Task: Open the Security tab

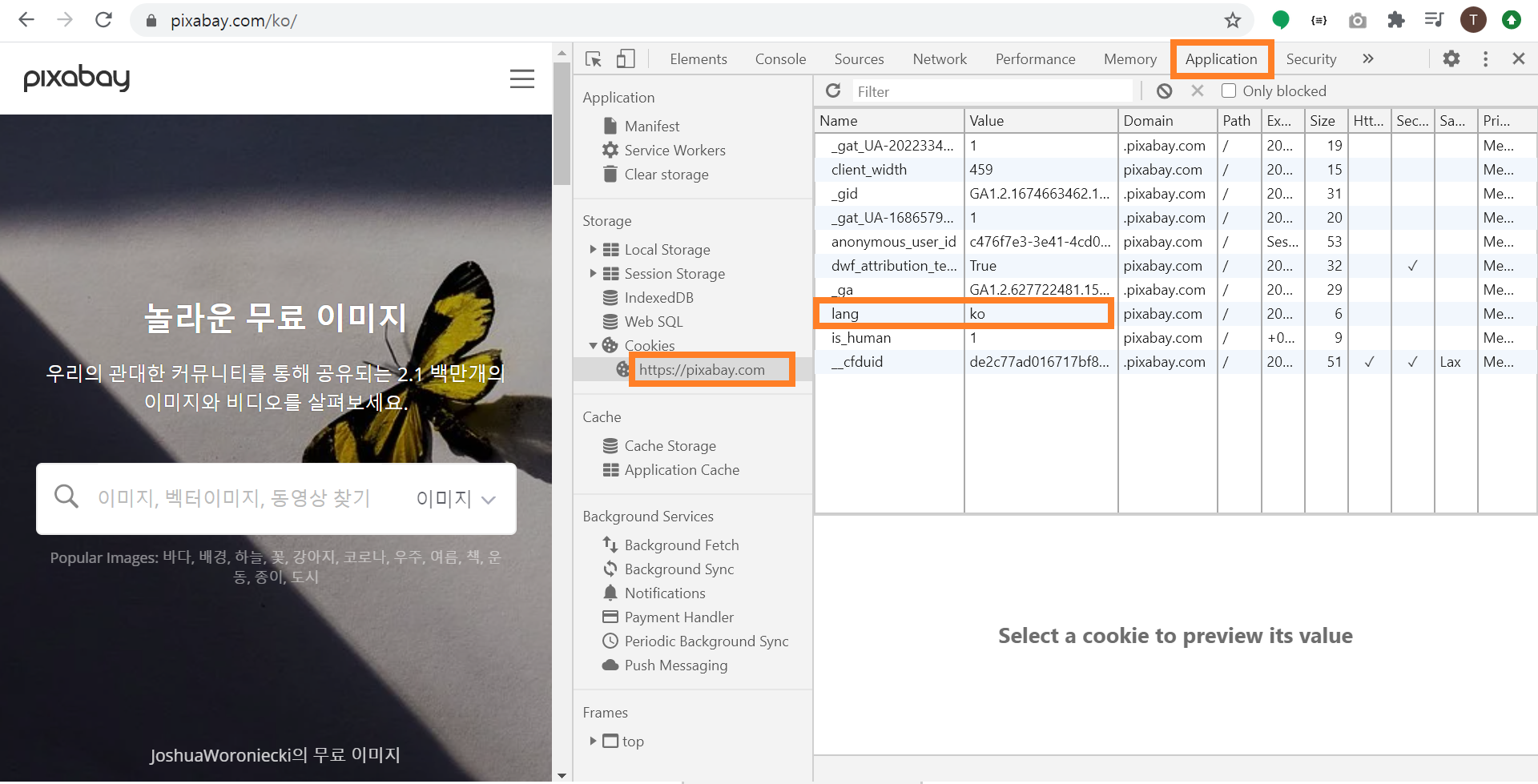Action: 1311,59
